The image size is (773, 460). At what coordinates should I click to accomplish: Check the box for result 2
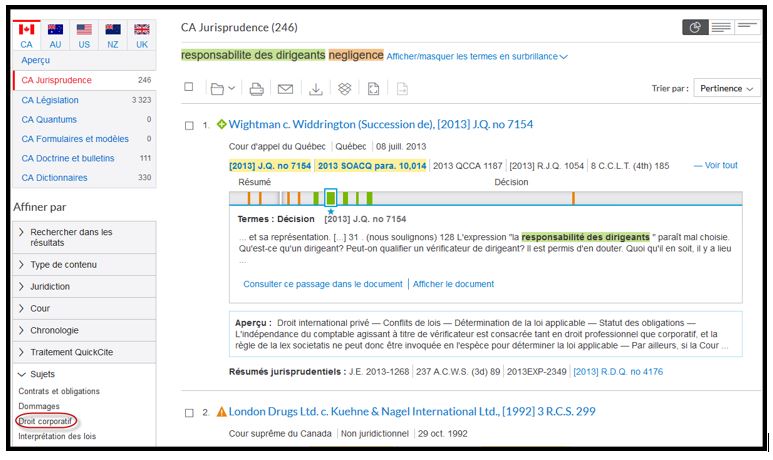coord(189,413)
